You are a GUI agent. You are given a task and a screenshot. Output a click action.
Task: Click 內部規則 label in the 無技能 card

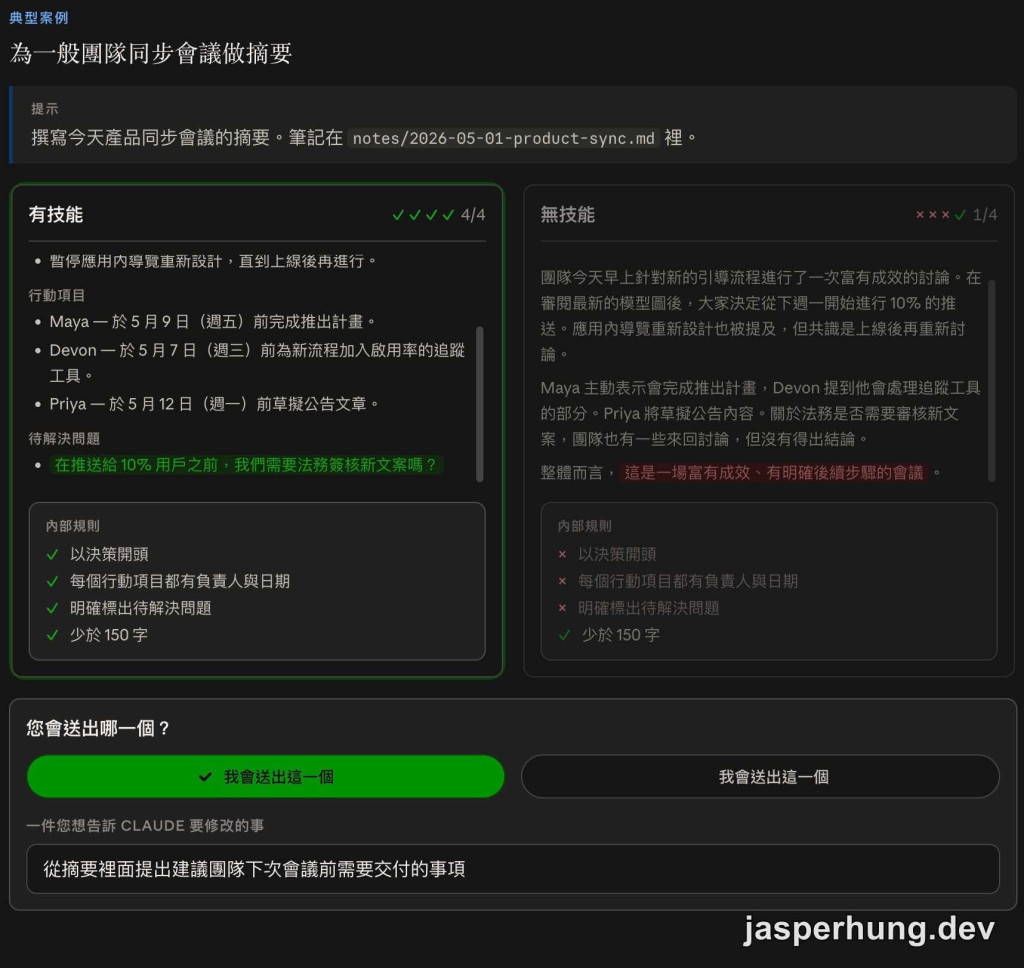click(584, 526)
